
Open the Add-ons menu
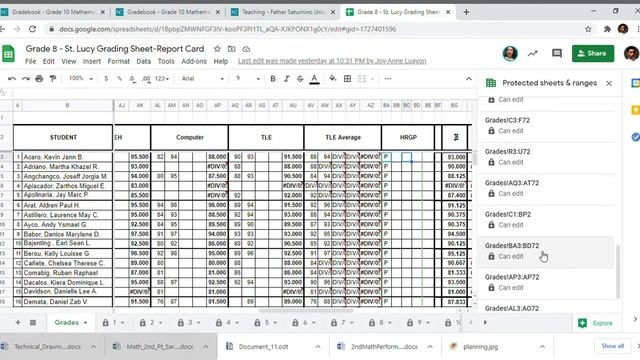[x=194, y=61]
